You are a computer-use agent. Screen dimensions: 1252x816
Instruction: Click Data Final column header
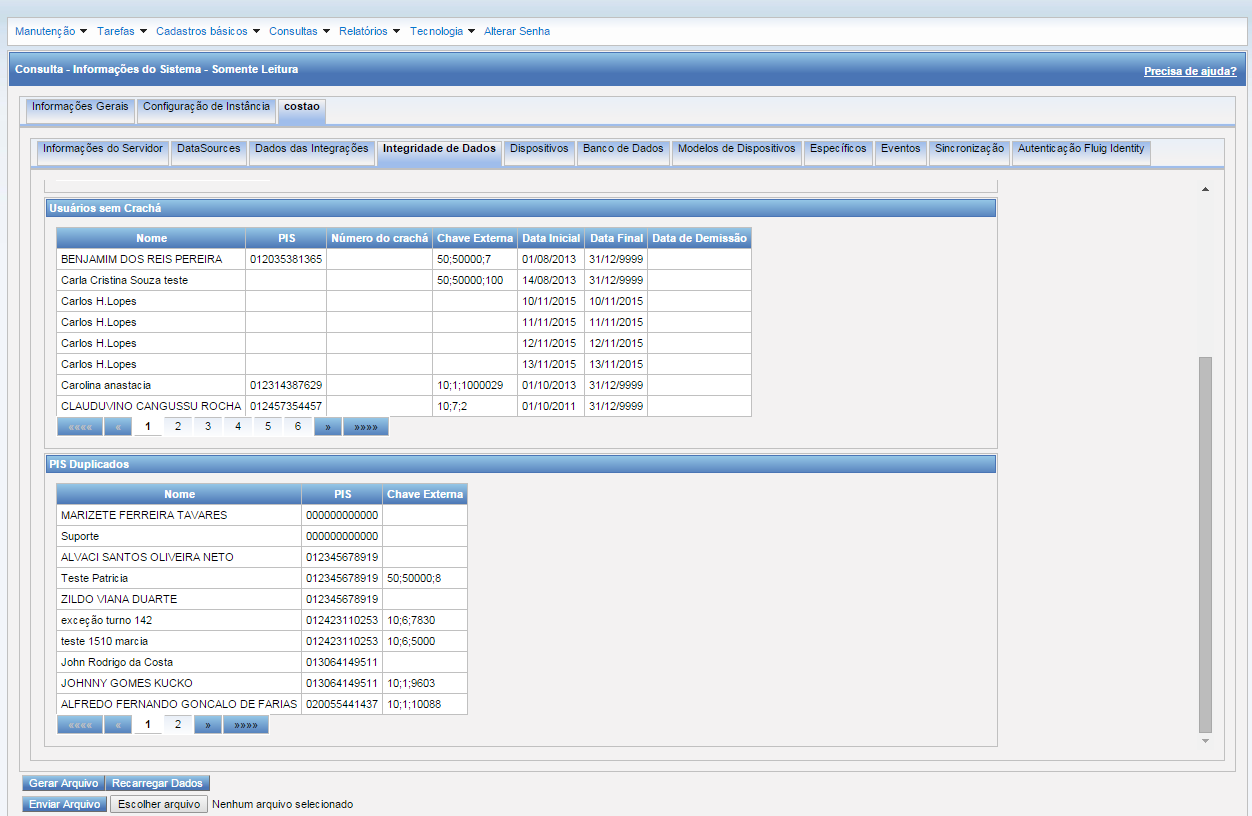pyautogui.click(x=616, y=238)
